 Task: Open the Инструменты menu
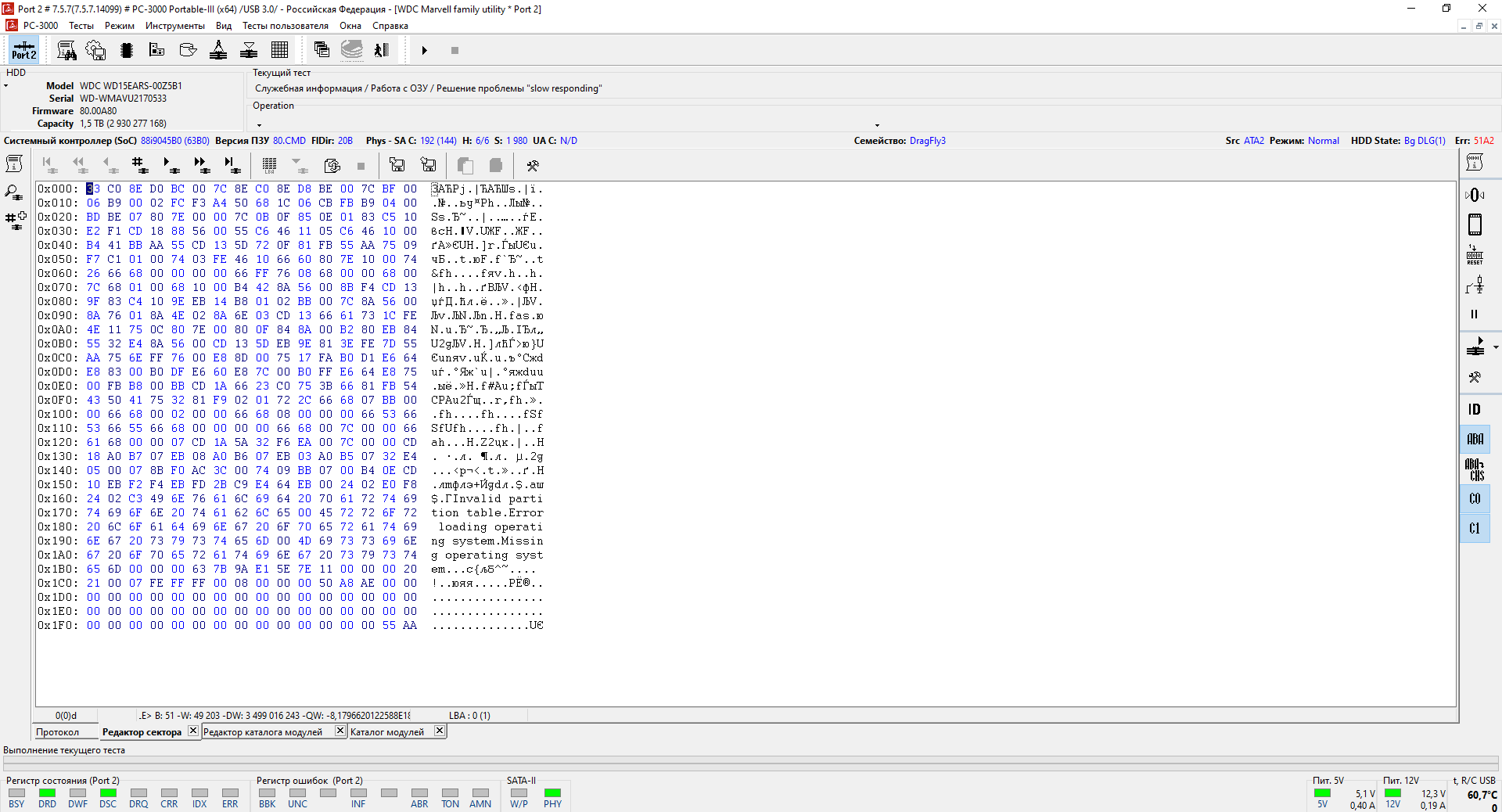(x=175, y=25)
